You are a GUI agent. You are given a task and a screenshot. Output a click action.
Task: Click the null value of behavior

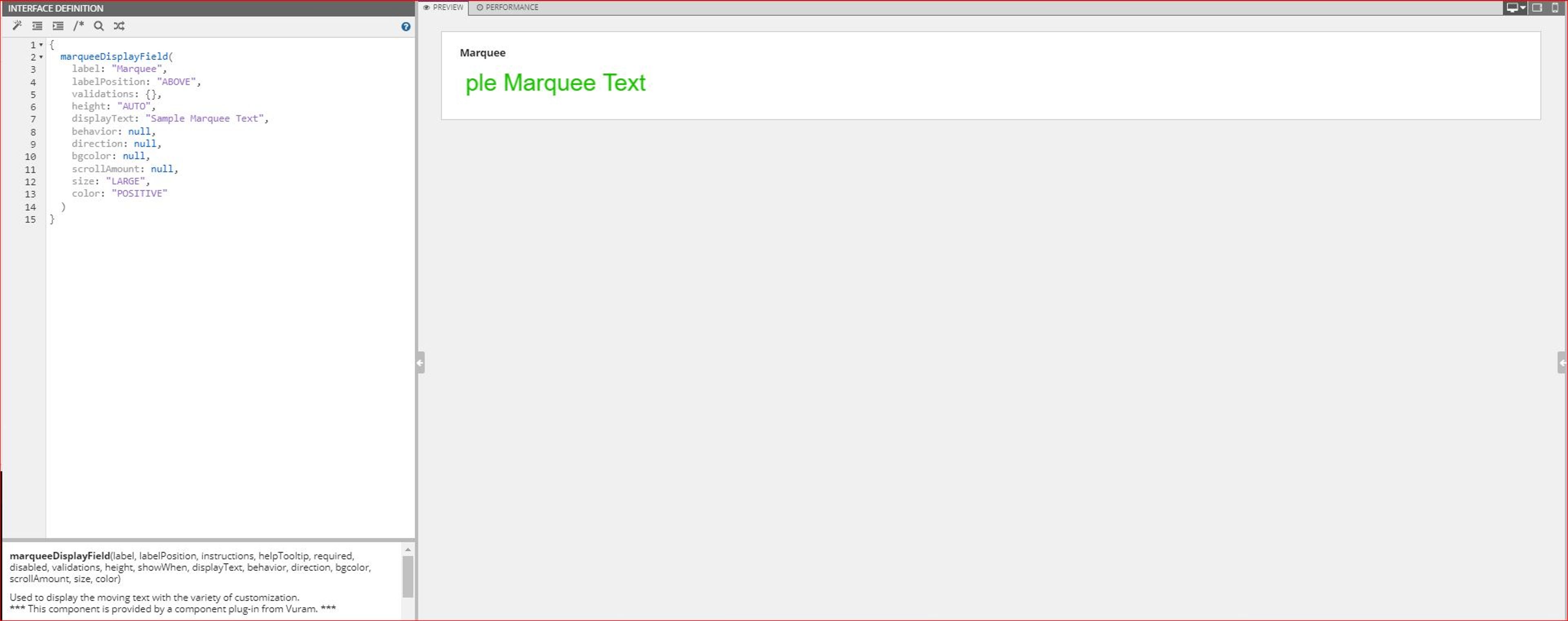click(139, 131)
